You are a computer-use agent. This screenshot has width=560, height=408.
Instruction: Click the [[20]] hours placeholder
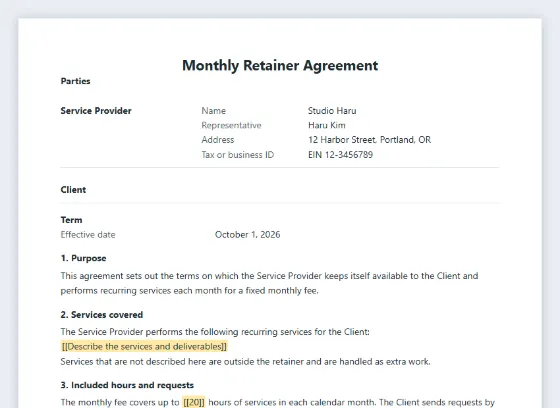pyautogui.click(x=194, y=403)
